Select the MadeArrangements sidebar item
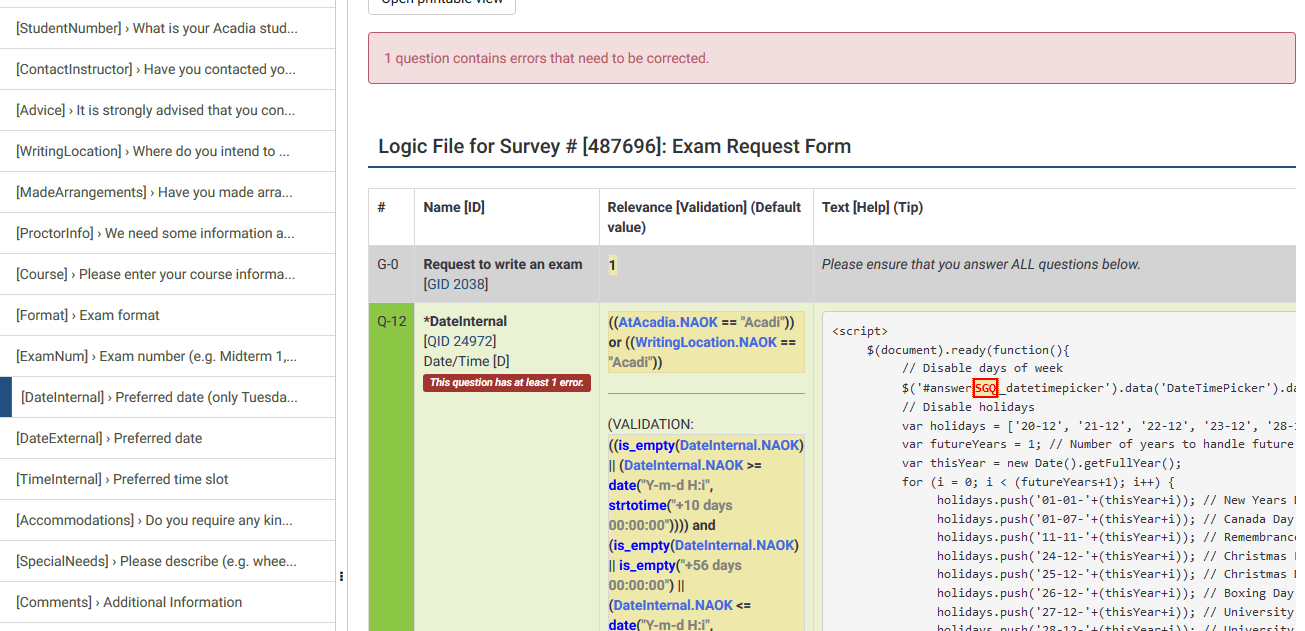This screenshot has width=1305, height=631. tap(155, 192)
